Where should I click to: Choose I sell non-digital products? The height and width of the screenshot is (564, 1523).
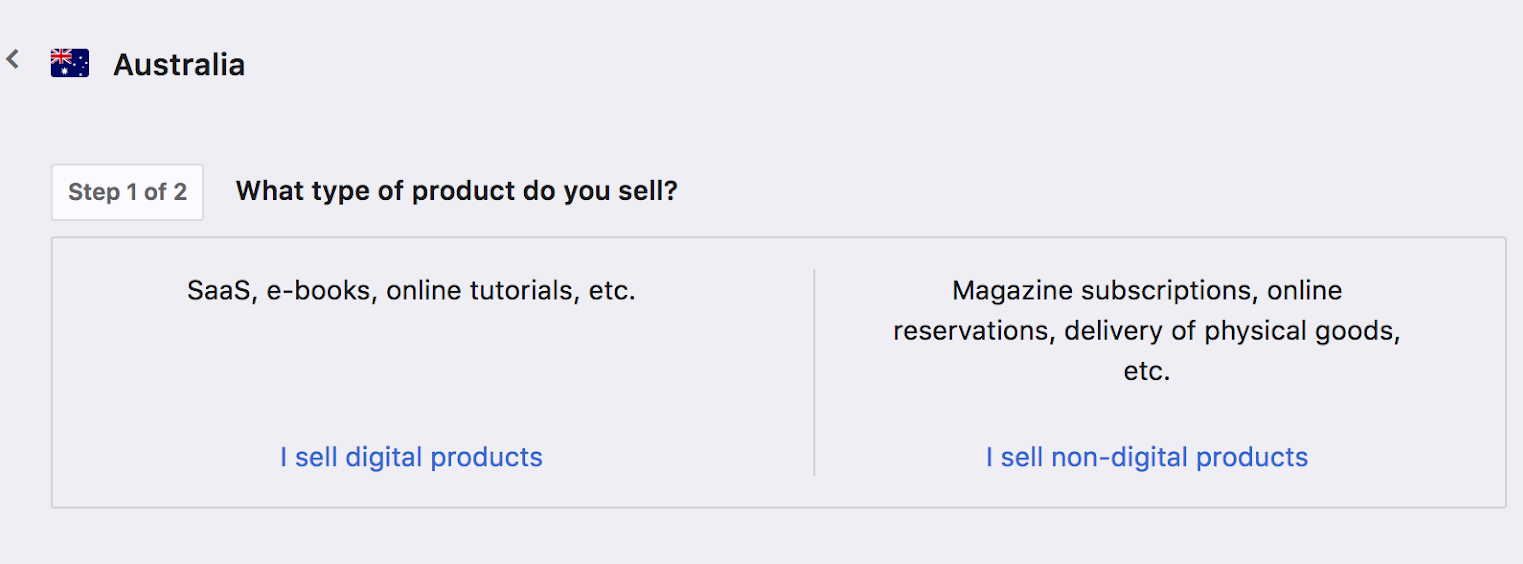pos(1146,457)
